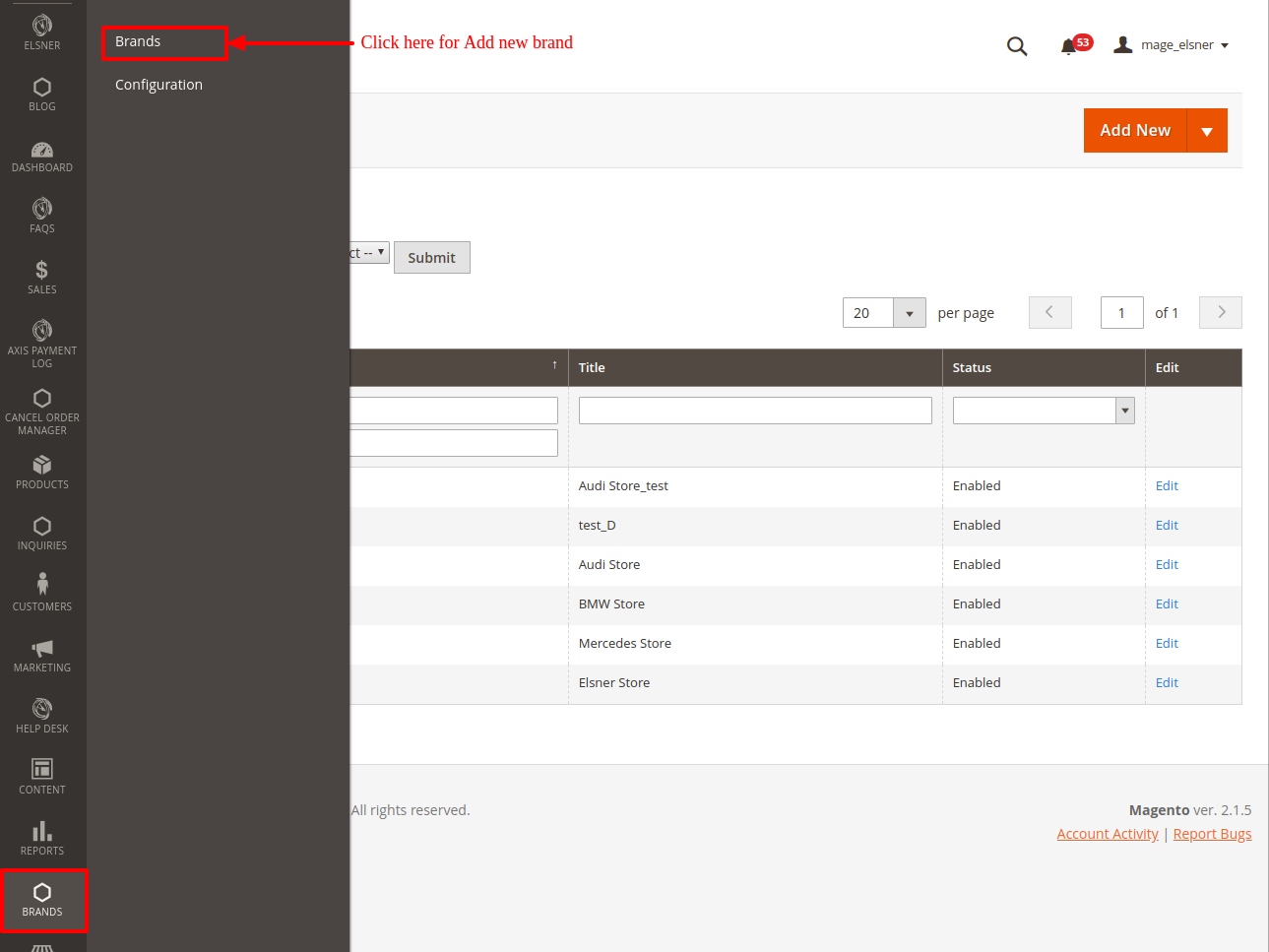Click Edit link for BMW Store

1167,604
